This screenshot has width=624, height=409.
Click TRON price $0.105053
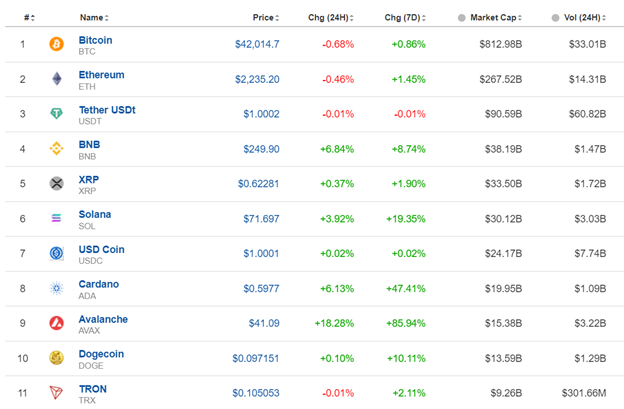[x=256, y=393]
